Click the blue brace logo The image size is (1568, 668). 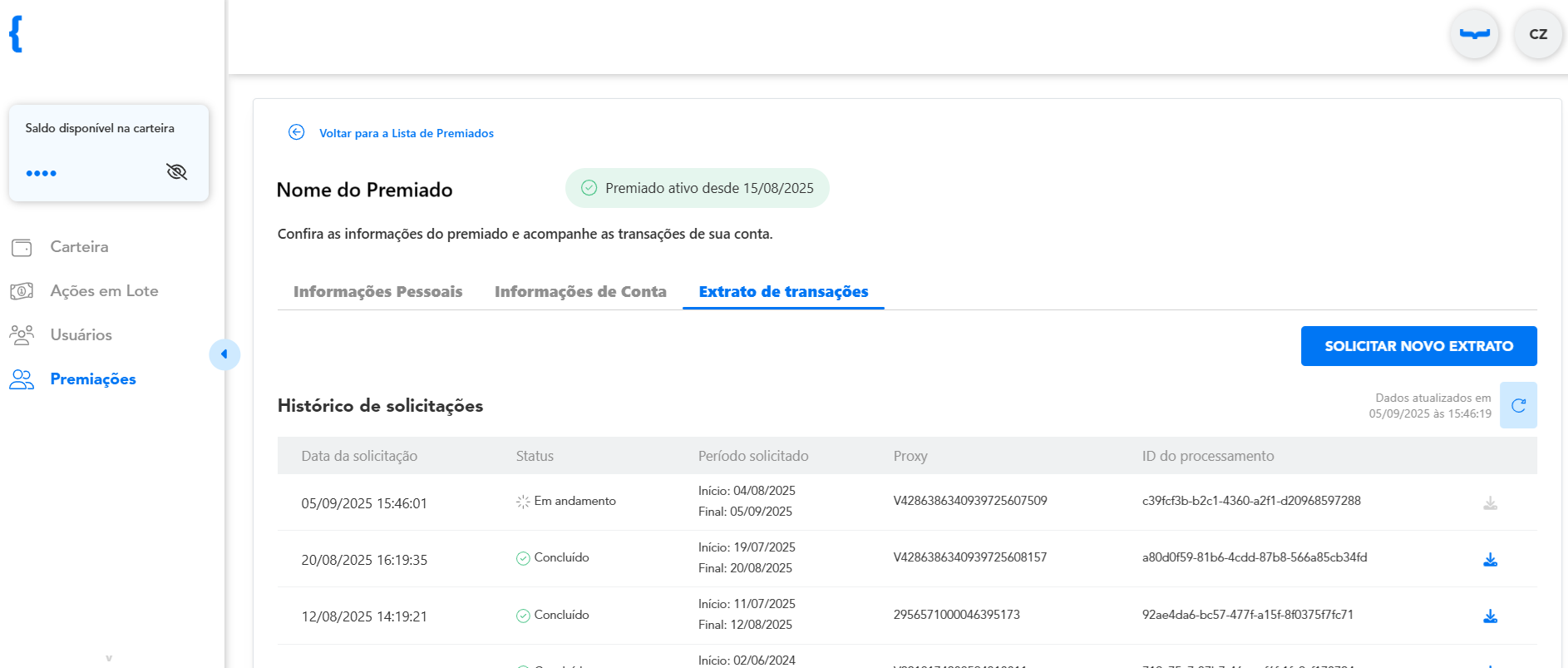pos(16,34)
